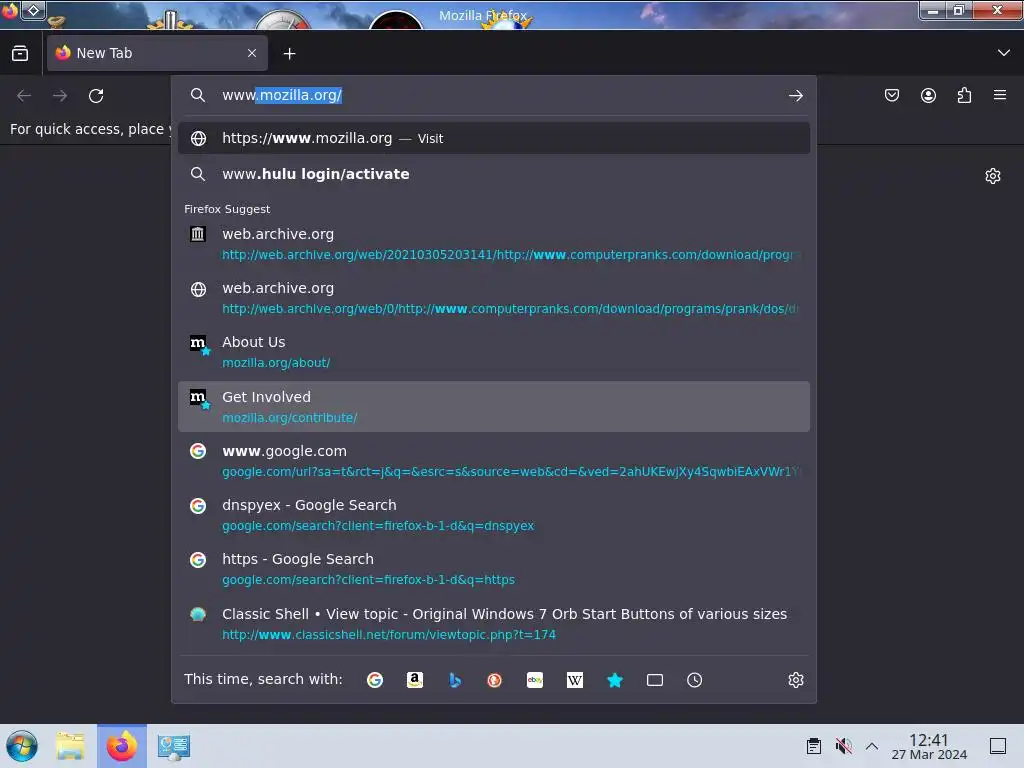Open the Start orb on taskbar
The width and height of the screenshot is (1024, 768).
pyautogui.click(x=22, y=746)
